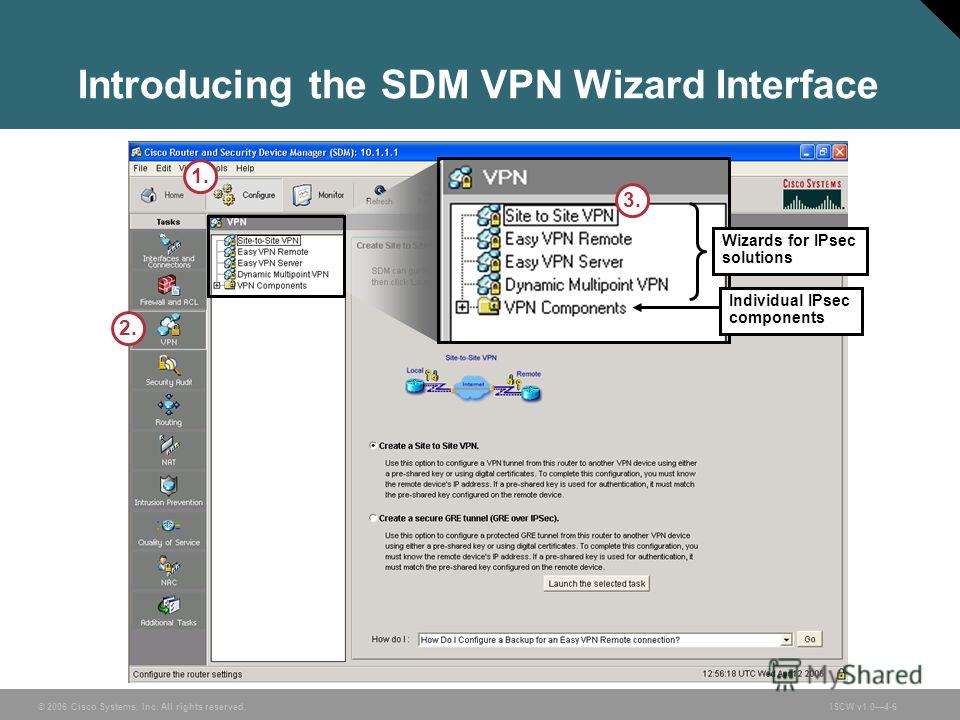Click Launch the selected task button
Viewport: 960px width, 720px height.
click(596, 583)
